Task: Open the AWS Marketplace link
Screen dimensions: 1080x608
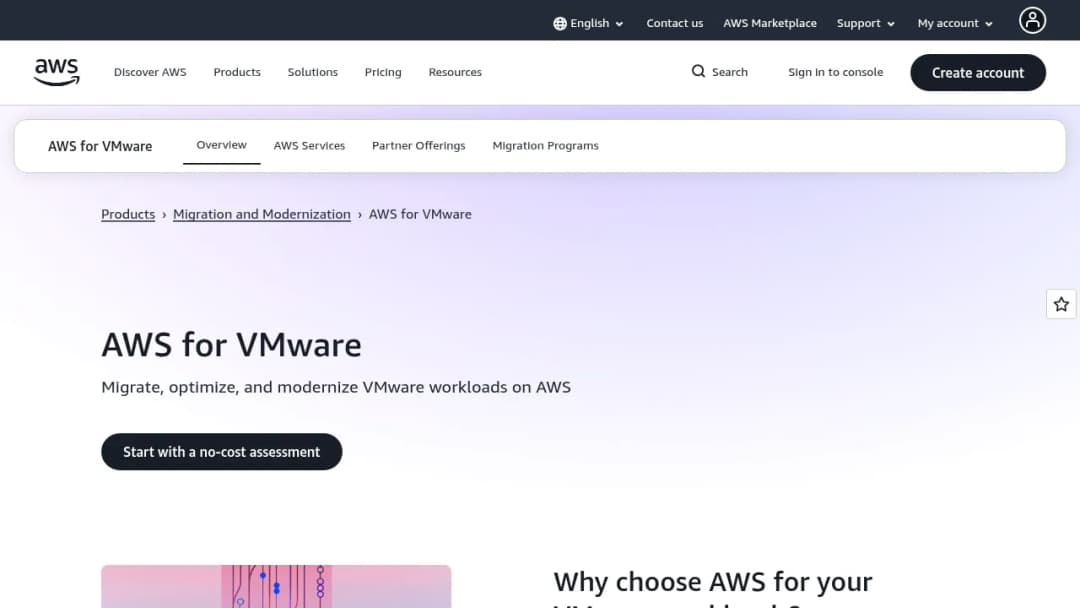Action: point(769,23)
